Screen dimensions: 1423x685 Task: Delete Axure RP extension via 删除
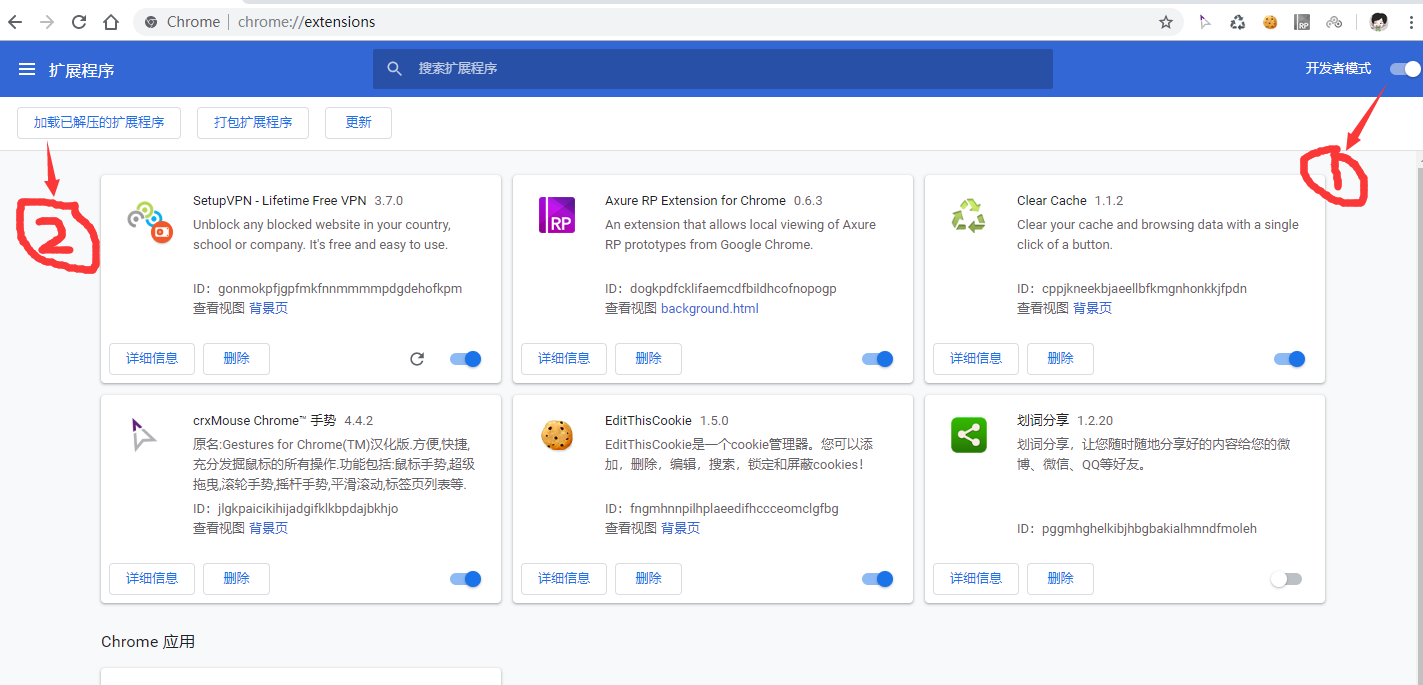(x=648, y=359)
